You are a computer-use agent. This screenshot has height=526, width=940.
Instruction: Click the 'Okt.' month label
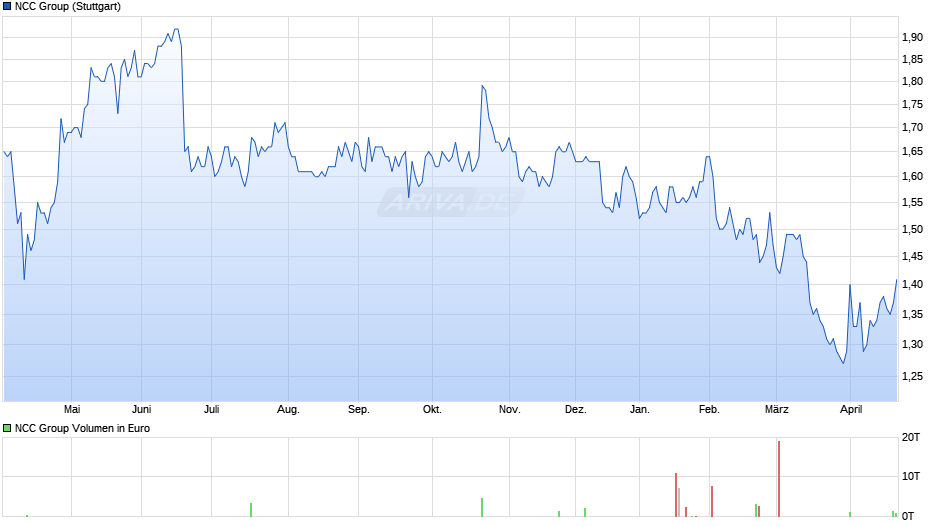[x=432, y=409]
